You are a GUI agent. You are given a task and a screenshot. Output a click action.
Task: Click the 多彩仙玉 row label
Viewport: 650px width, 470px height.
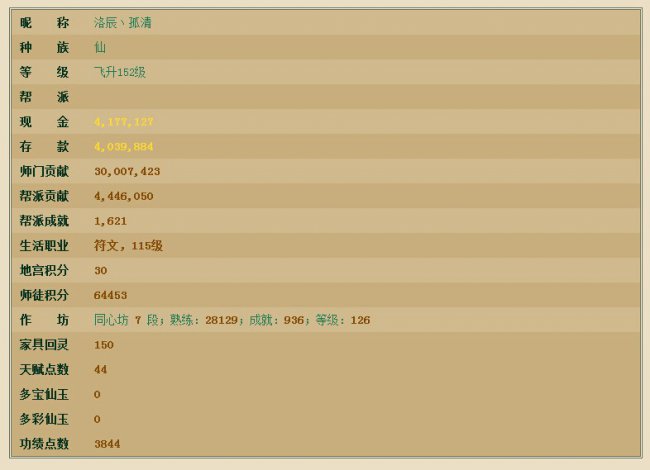click(44, 420)
